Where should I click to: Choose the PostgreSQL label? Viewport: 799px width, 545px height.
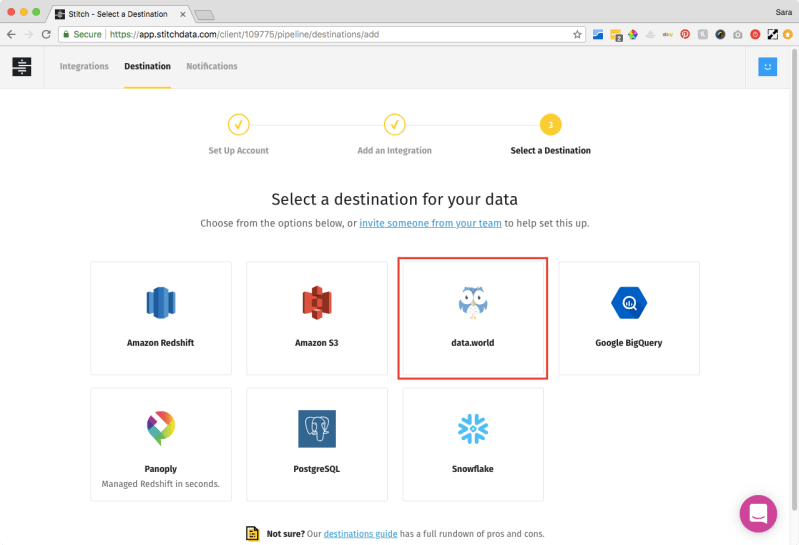click(x=316, y=469)
